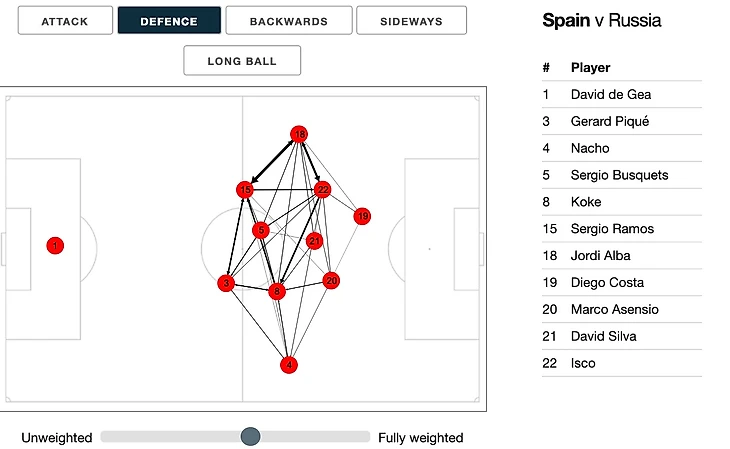Click player node 21 in midfield
This screenshot has height=449, width=730.
315,241
